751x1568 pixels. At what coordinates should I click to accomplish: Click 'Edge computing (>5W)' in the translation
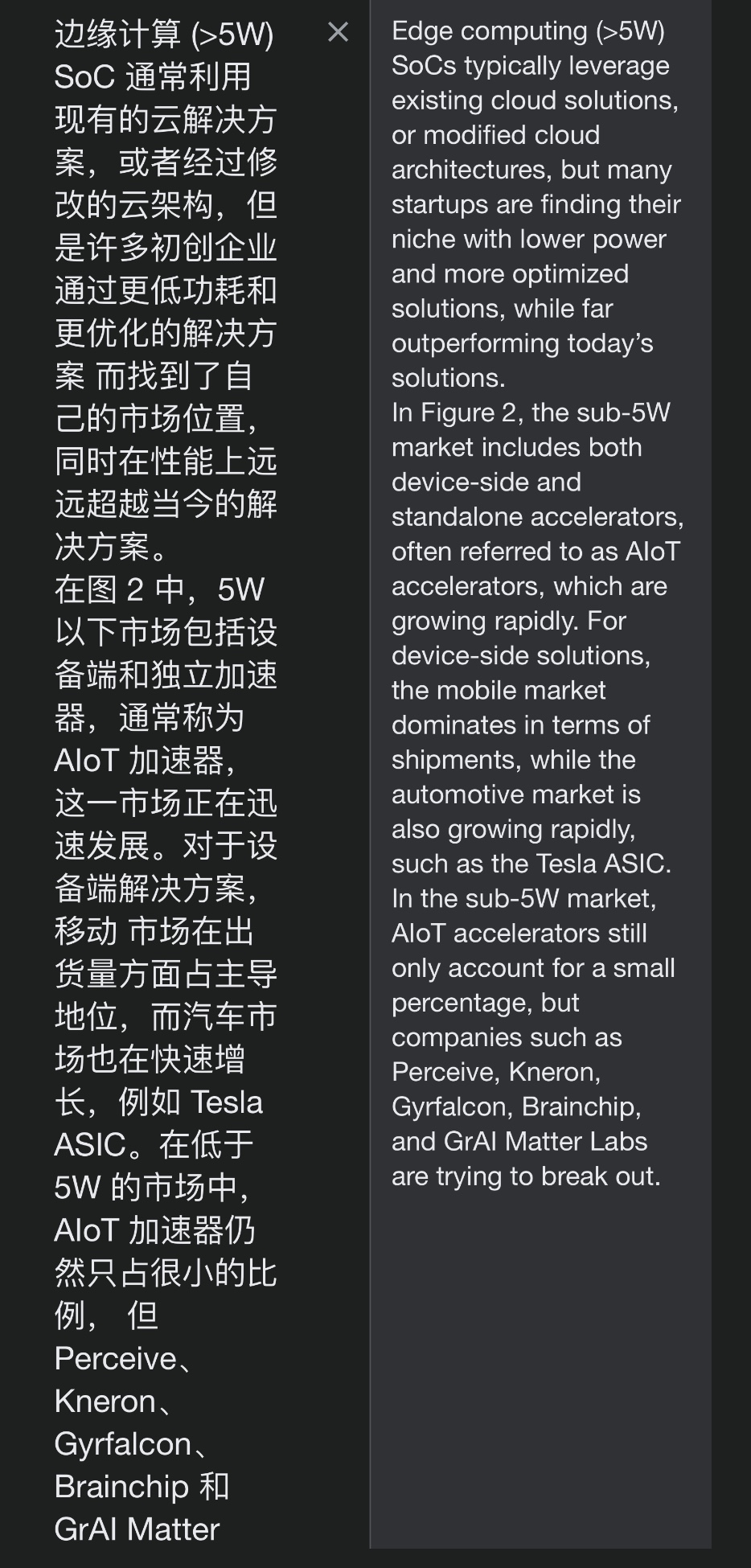[528, 31]
